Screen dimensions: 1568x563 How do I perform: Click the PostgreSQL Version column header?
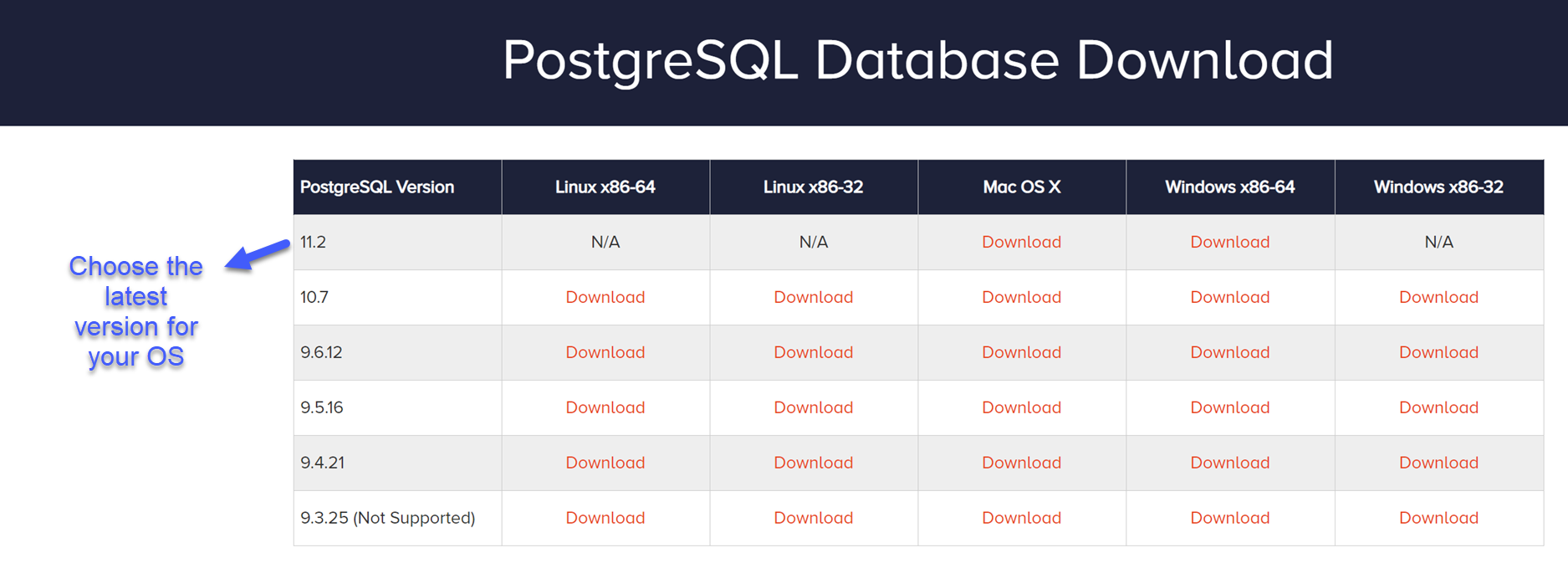point(377,187)
